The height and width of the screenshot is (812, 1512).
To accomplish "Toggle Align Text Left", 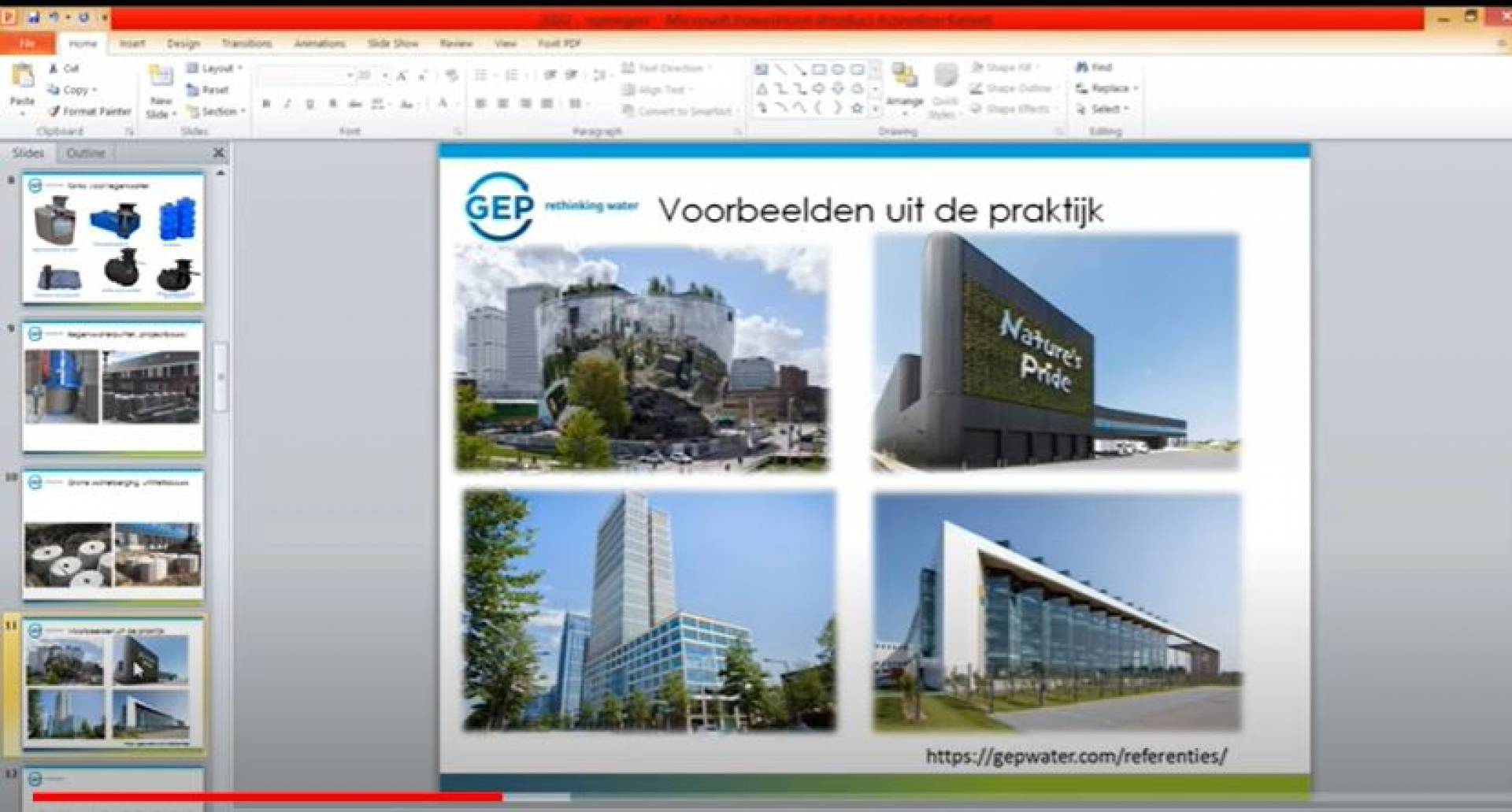I will pos(480,104).
